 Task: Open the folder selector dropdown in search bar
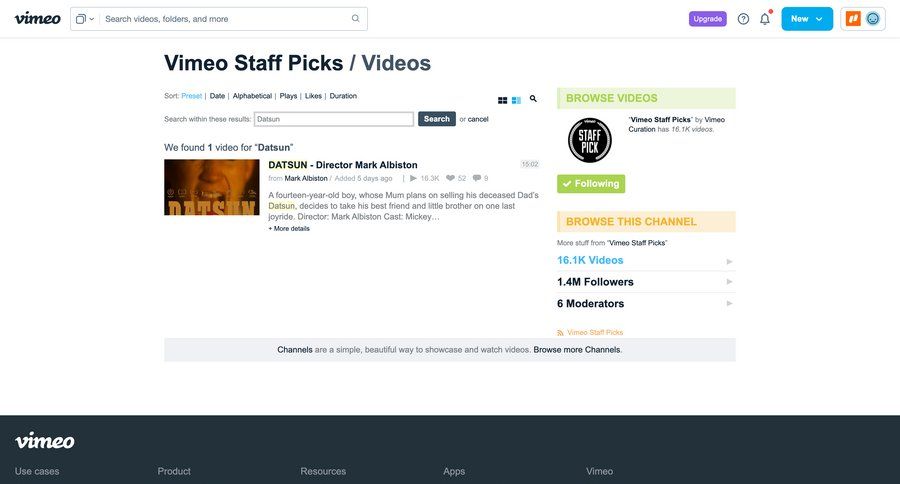point(85,19)
